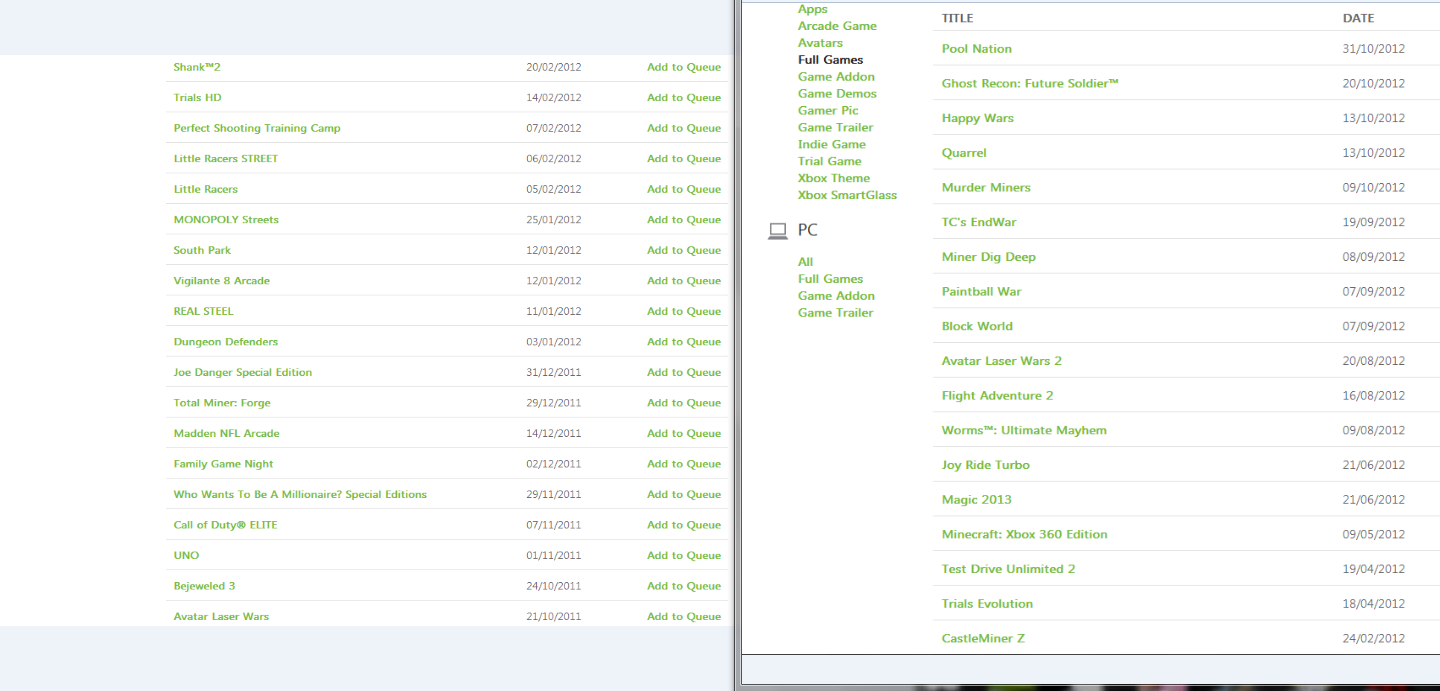The height and width of the screenshot is (691, 1440).
Task: Select Arcade Game category
Action: (837, 26)
